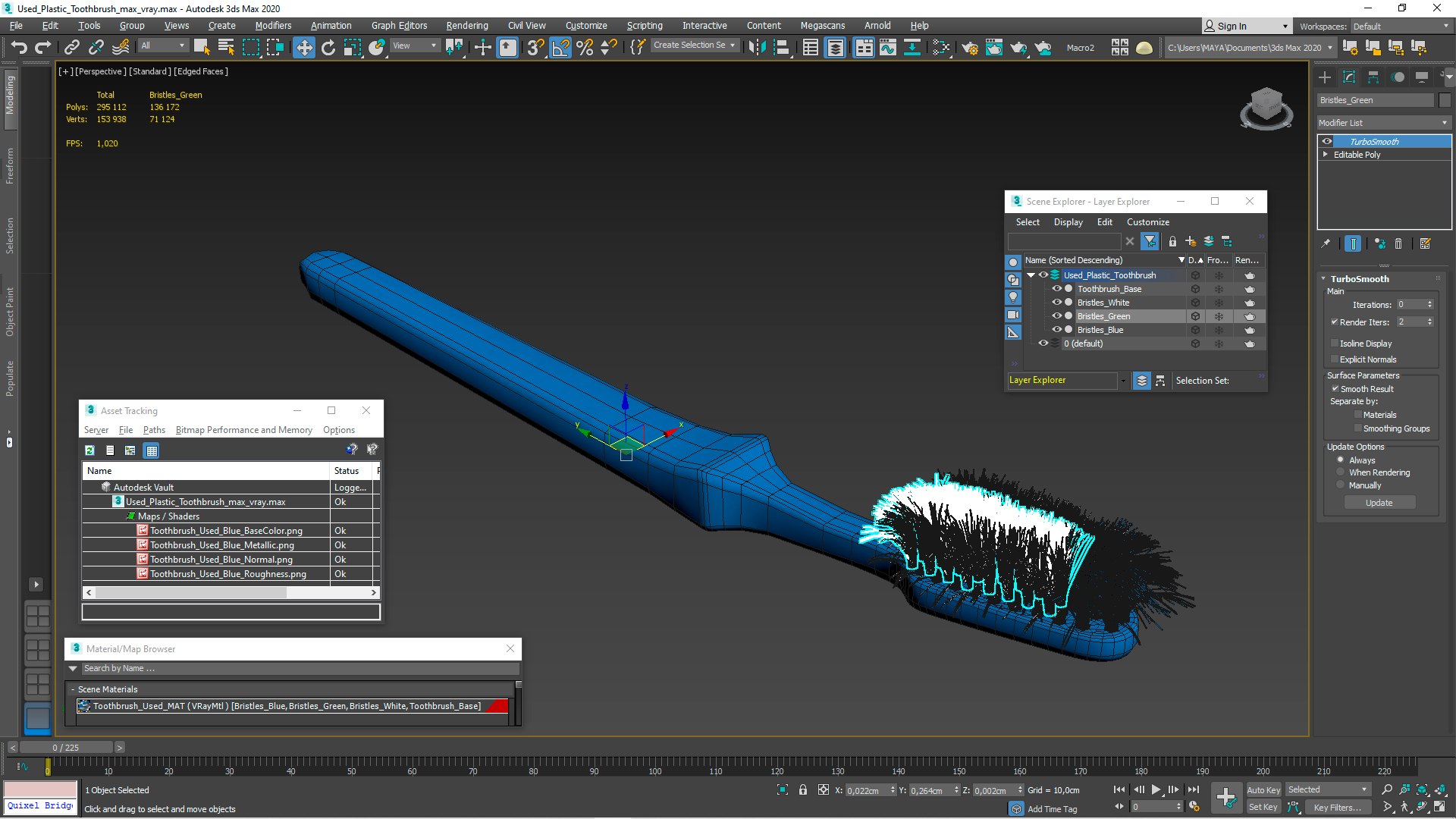Toggle the Angle Snap icon
Viewport: 1456px width, 819px height.
pos(560,47)
